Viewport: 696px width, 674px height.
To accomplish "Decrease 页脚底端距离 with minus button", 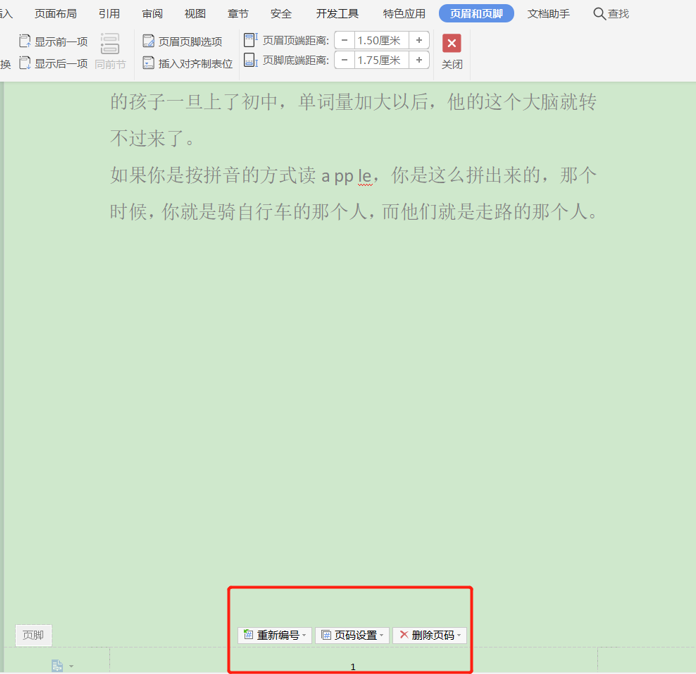I will 344,60.
